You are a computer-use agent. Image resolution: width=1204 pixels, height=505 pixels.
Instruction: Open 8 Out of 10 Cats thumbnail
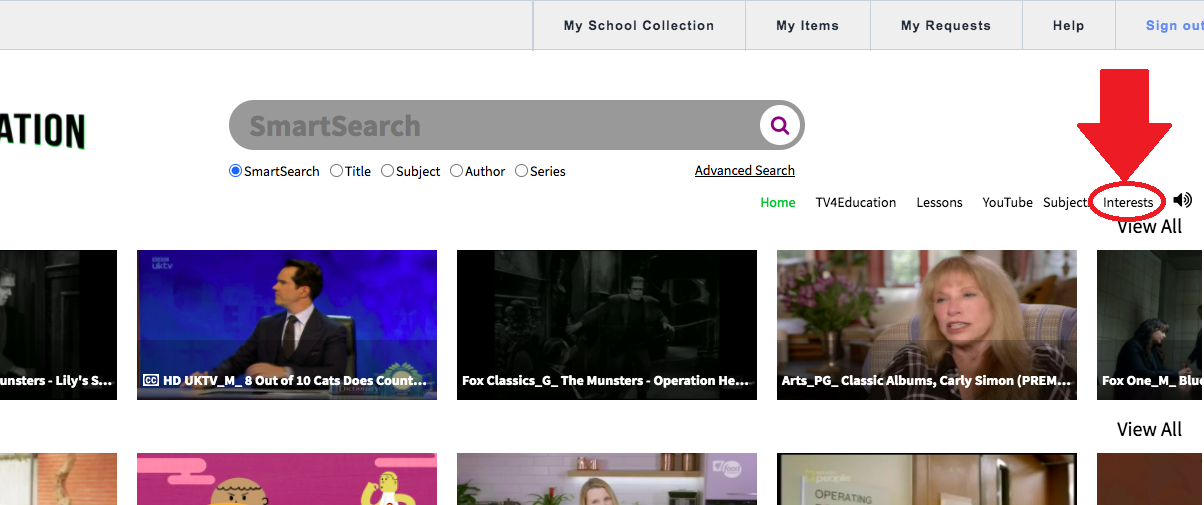(287, 325)
